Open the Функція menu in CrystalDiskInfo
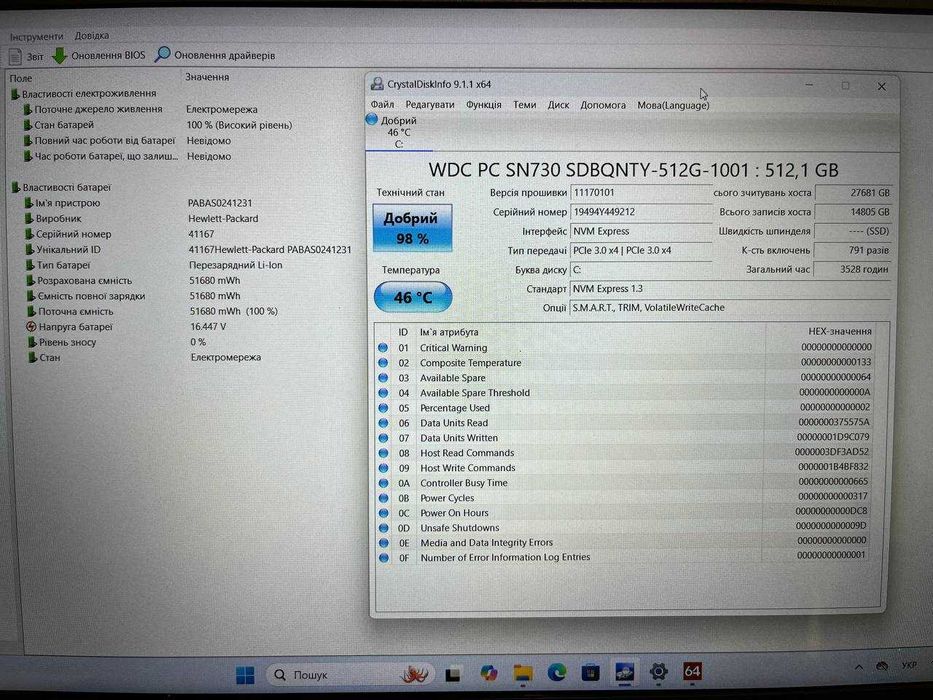 (x=483, y=105)
